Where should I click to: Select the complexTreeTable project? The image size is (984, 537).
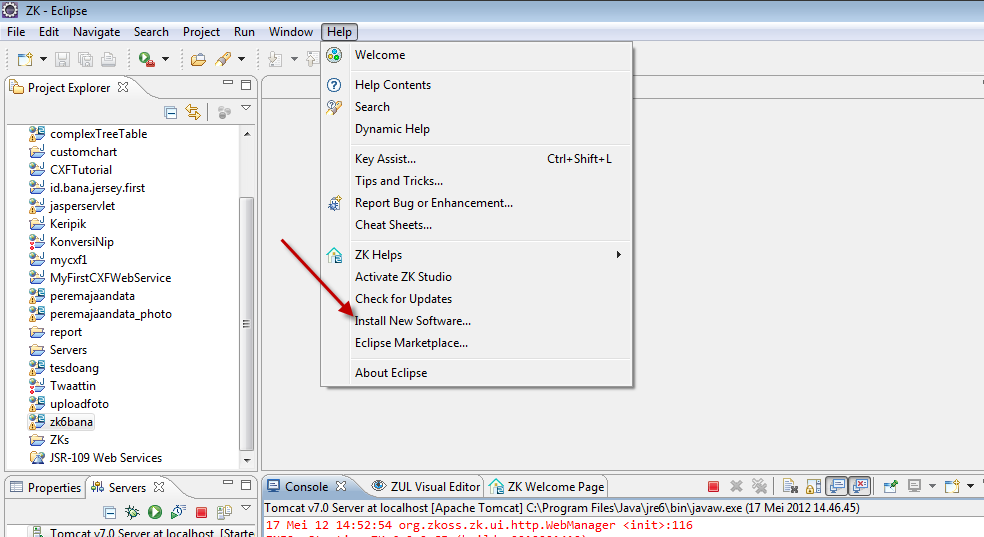(99, 134)
